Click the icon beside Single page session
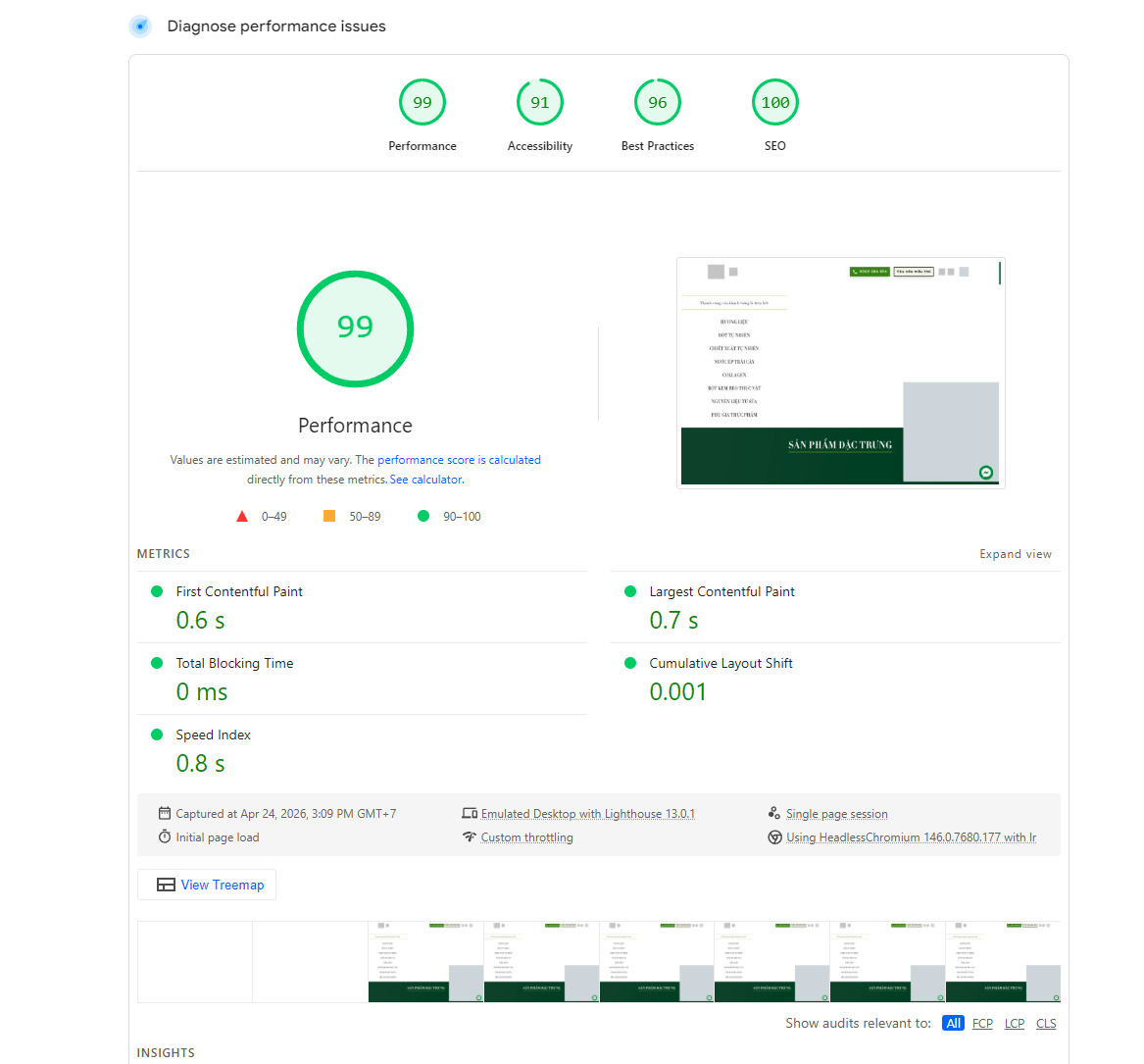This screenshot has height=1064, width=1144. pyautogui.click(x=774, y=813)
